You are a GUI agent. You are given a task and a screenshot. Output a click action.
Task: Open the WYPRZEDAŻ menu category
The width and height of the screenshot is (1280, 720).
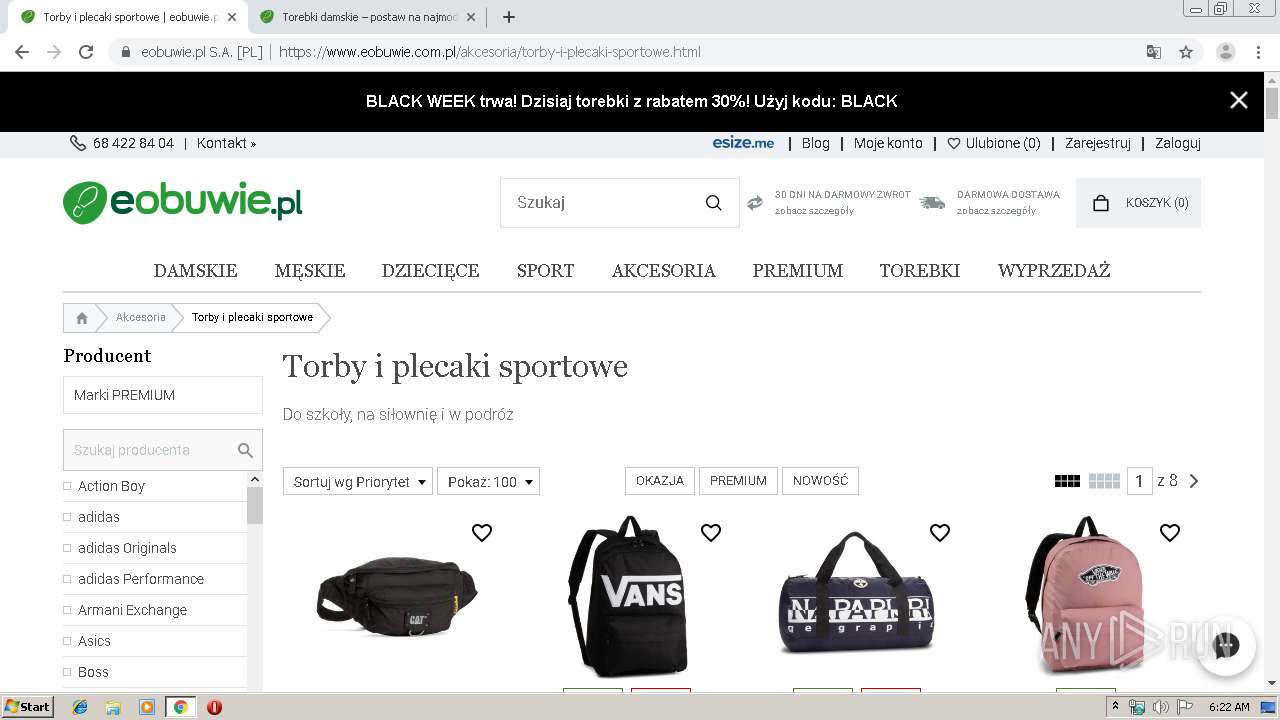pos(1054,271)
